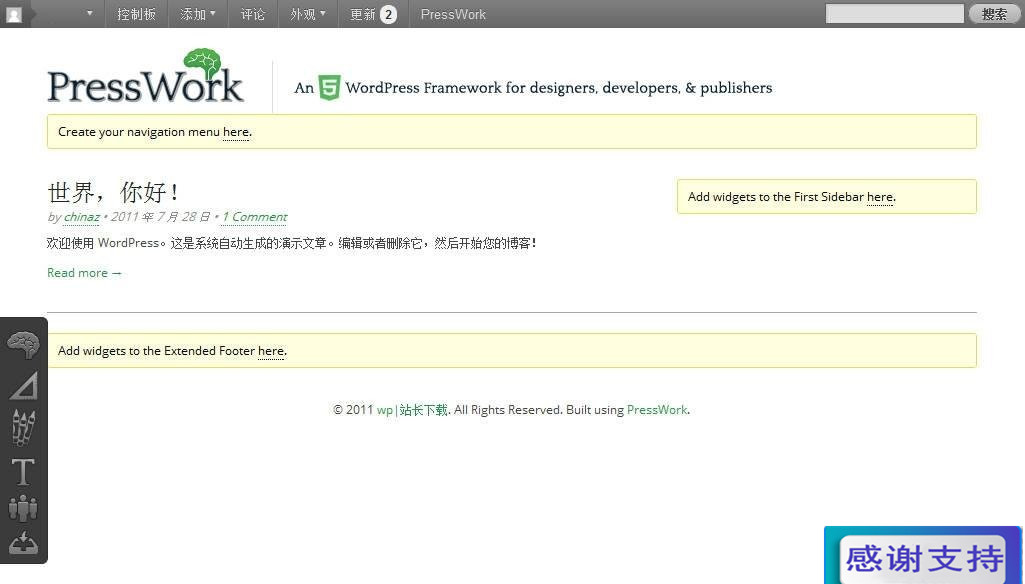Click the 搜索 search button
The height and width of the screenshot is (584, 1025).
(994, 14)
